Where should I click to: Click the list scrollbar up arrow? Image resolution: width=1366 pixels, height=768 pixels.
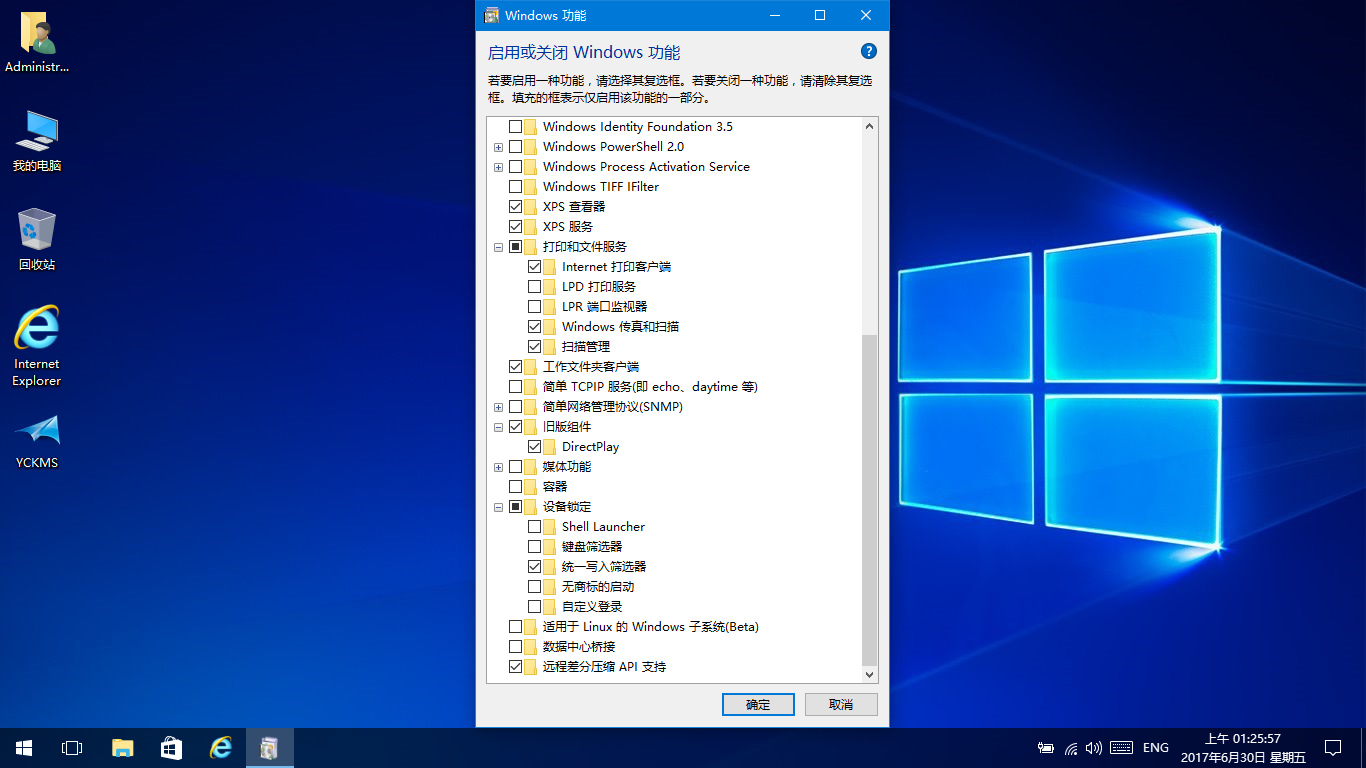tap(869, 126)
